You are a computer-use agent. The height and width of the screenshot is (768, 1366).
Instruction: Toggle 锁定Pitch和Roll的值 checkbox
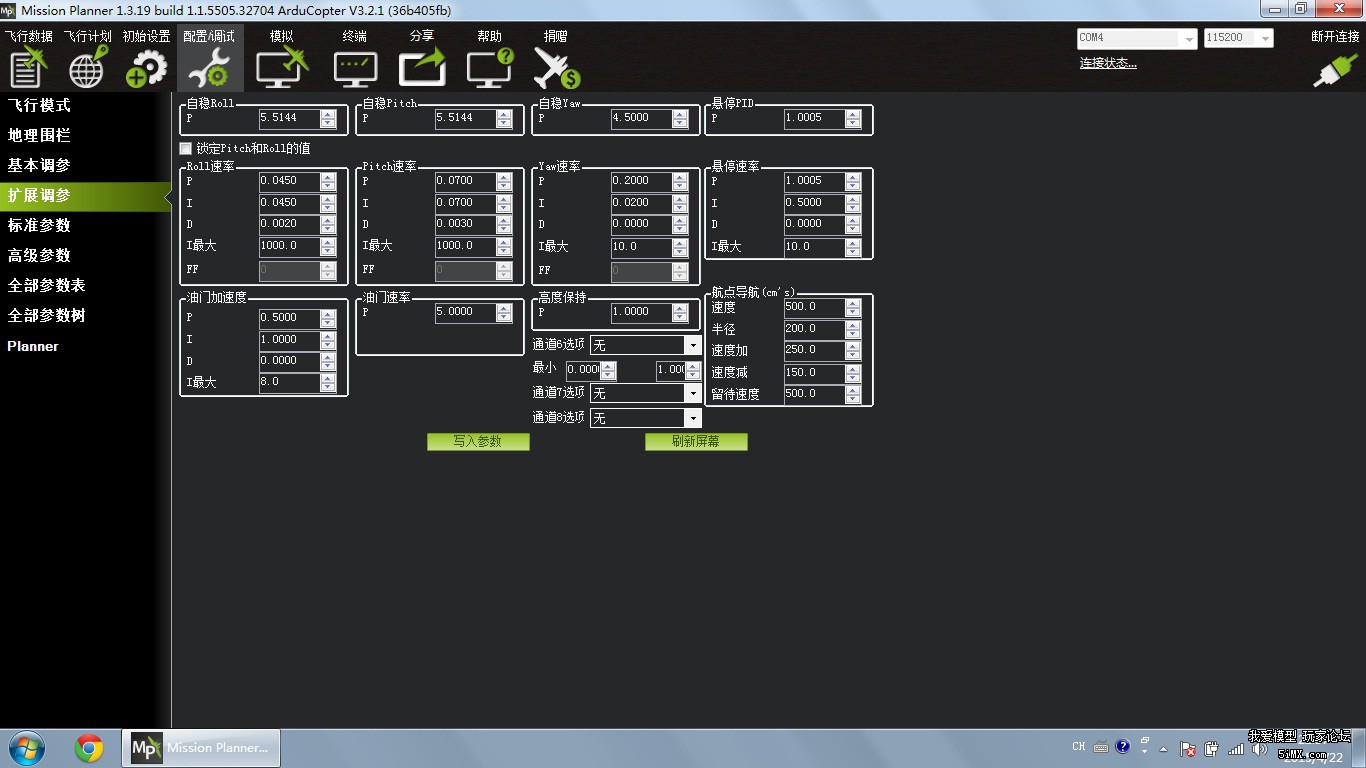(185, 148)
